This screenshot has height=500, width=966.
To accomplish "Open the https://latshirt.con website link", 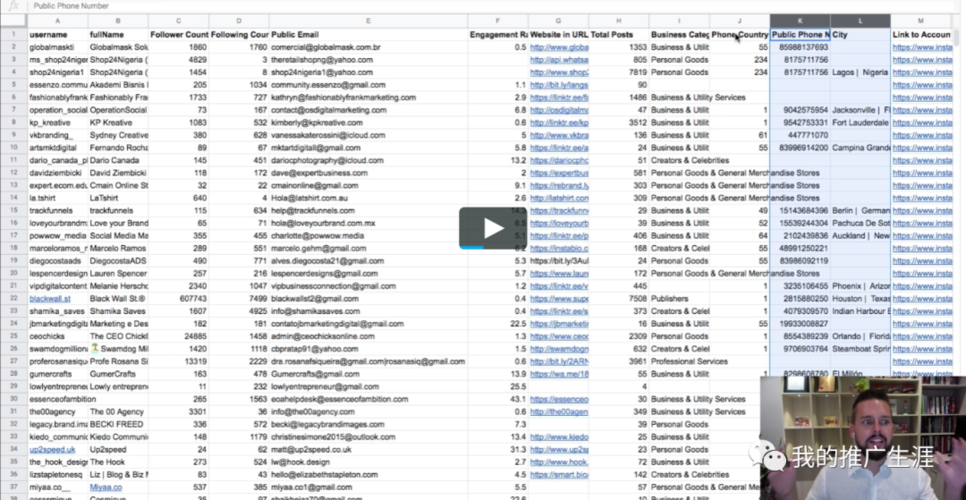I will 559,198.
